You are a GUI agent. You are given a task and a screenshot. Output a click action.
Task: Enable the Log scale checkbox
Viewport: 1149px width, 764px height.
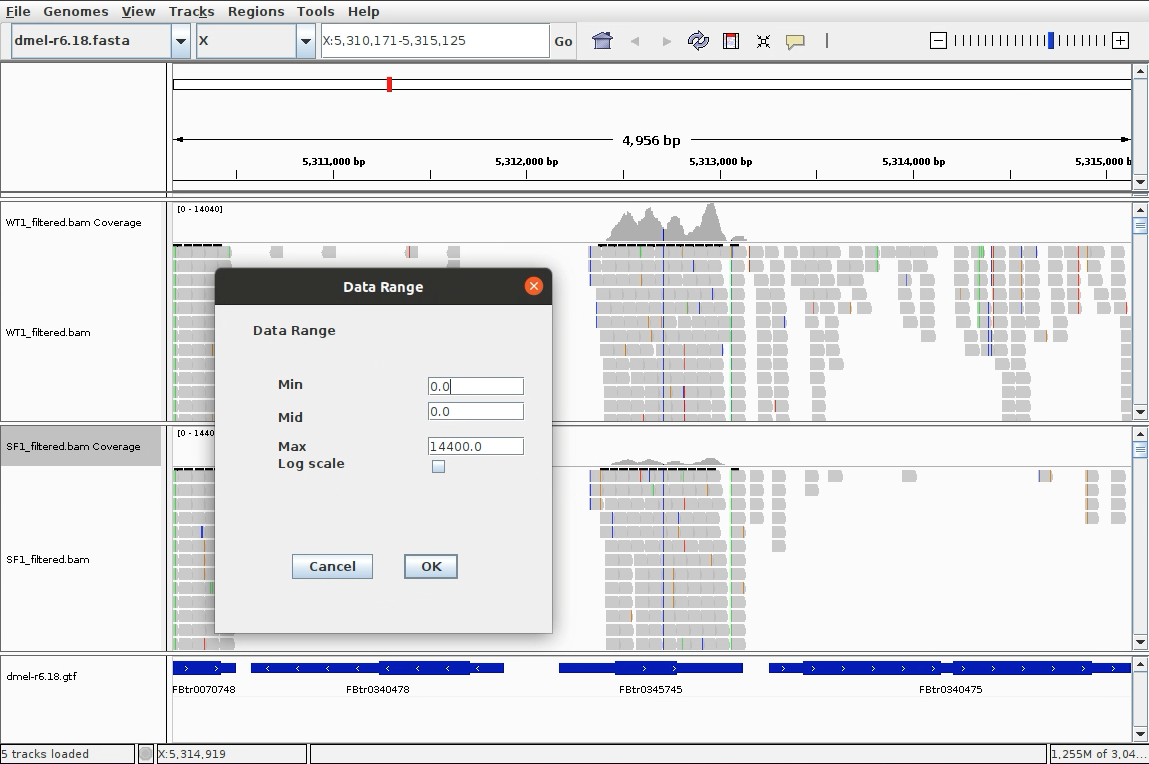tap(438, 466)
